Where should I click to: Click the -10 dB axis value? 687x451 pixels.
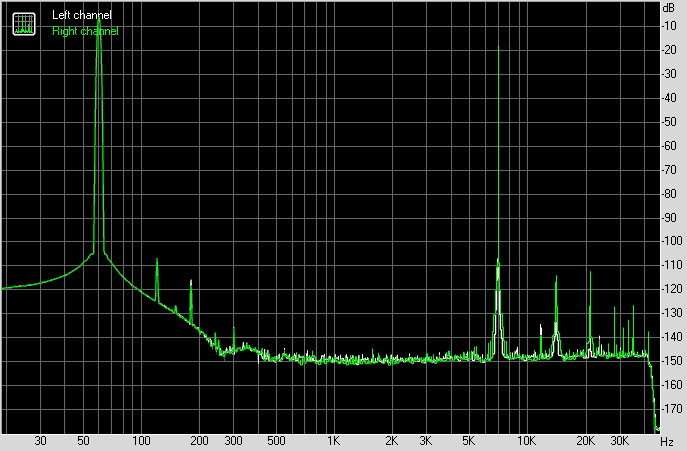coord(669,26)
